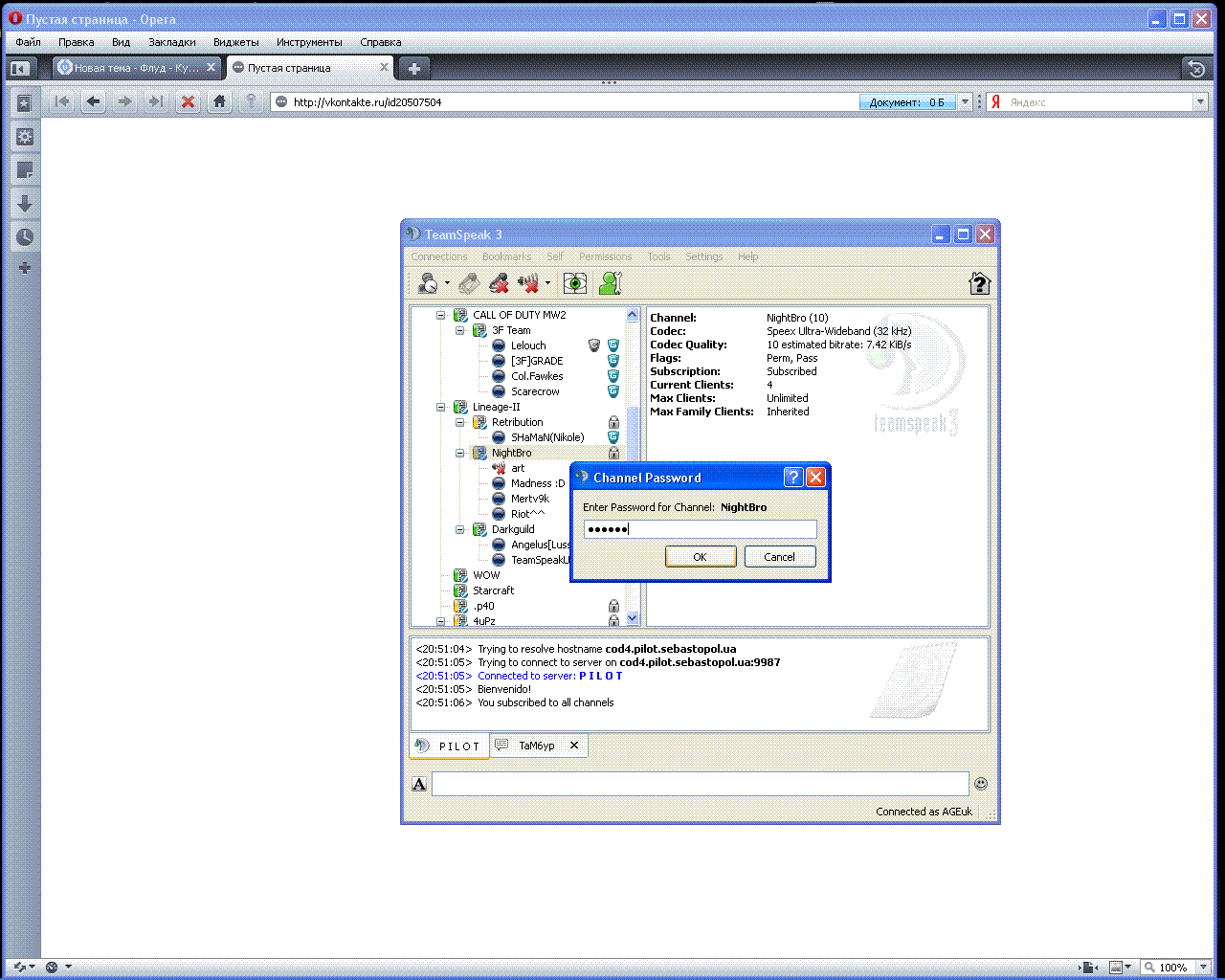Viewport: 1225px width, 980px height.
Task: Open the Opera history clock panel
Action: tap(25, 236)
